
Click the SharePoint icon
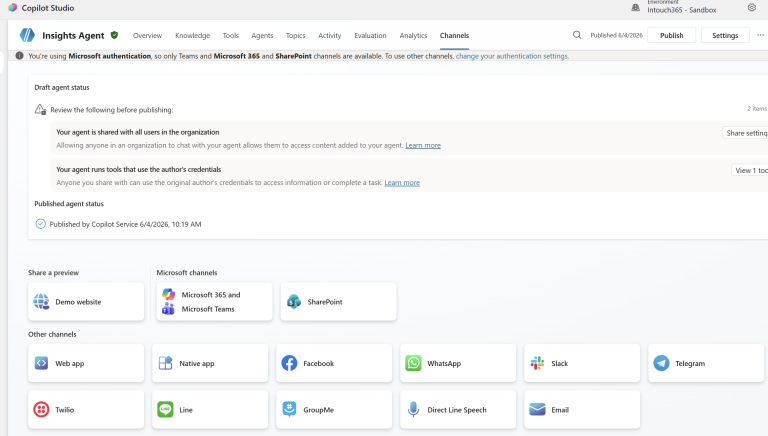294,302
